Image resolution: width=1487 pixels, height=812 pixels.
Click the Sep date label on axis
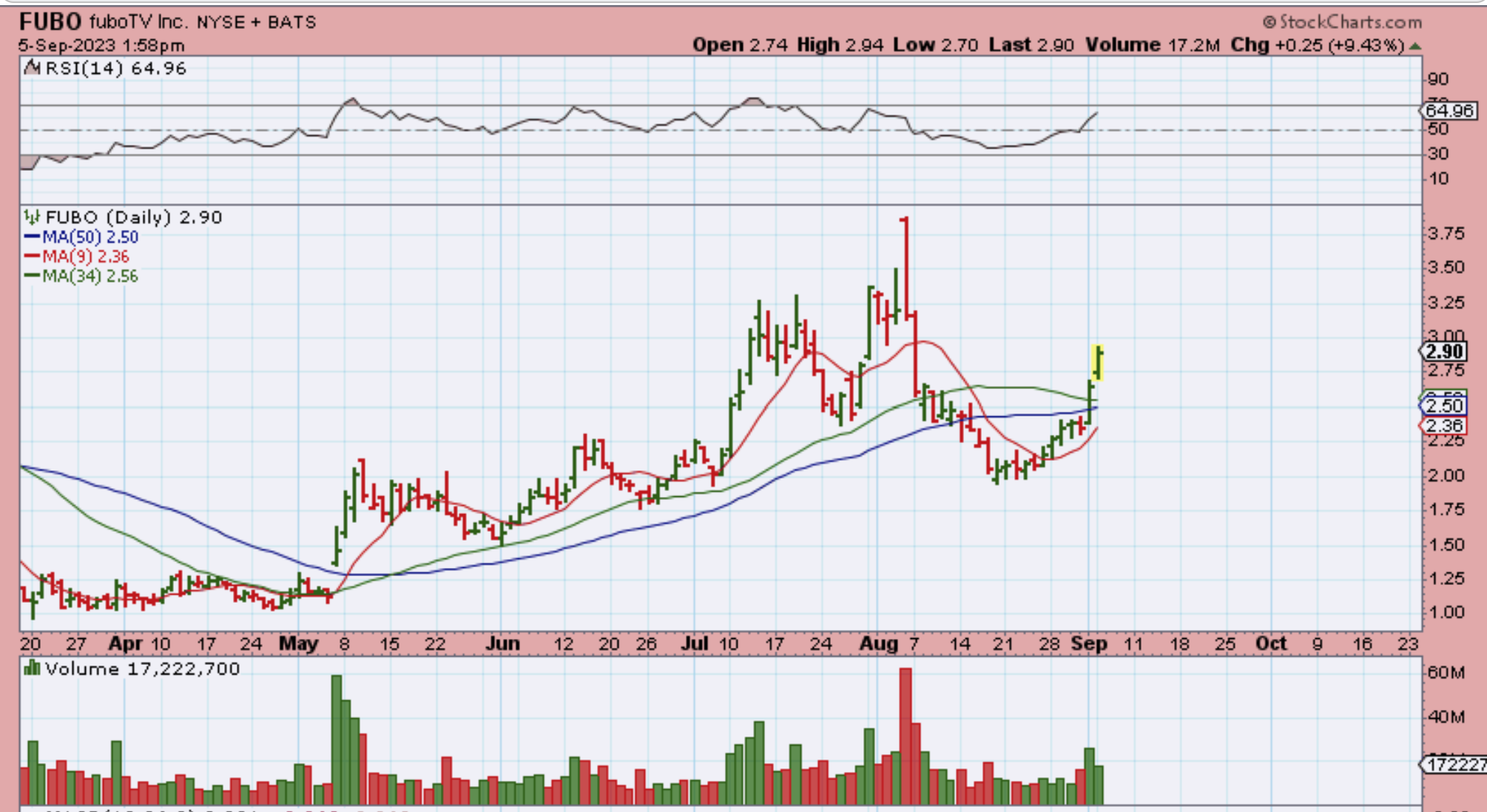(1089, 644)
